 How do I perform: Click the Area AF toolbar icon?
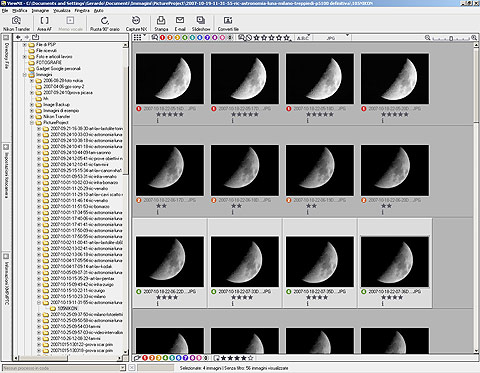tap(44, 24)
